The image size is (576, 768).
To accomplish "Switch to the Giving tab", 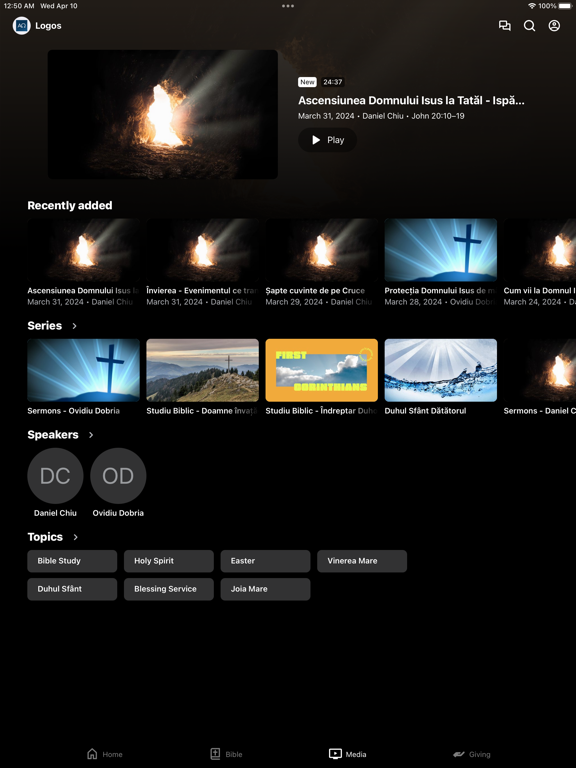I will coord(471,754).
